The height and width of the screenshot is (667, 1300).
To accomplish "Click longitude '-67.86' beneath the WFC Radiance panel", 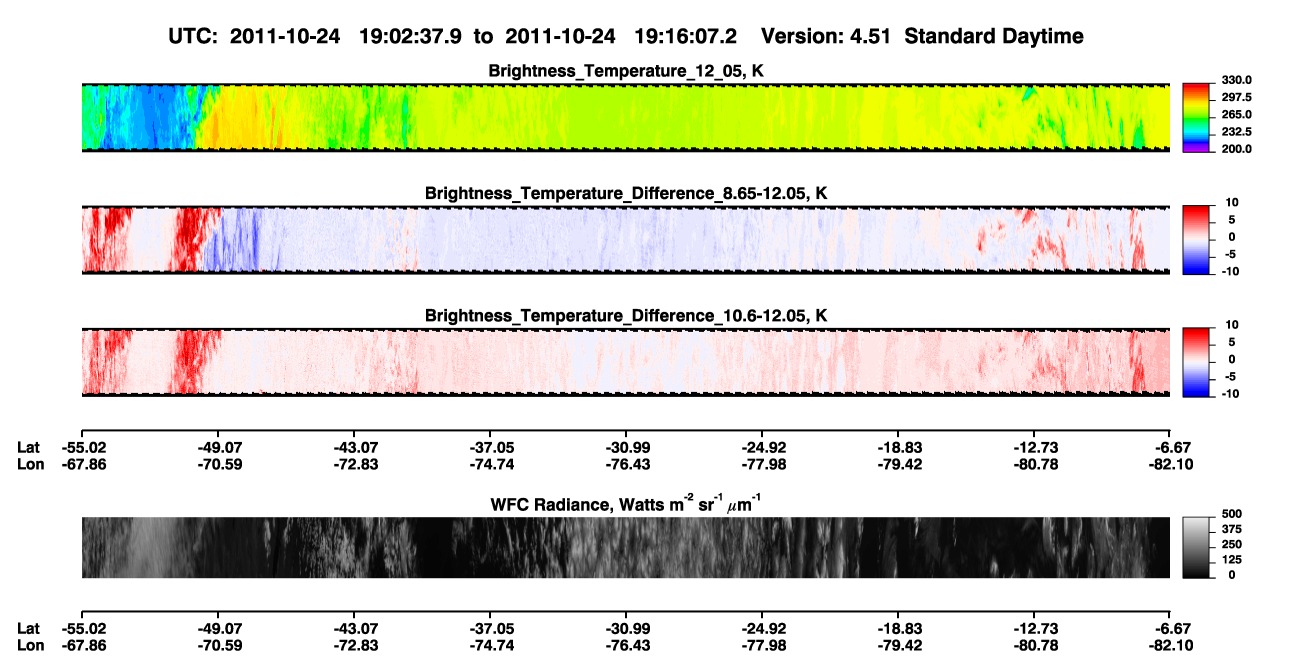I will [82, 645].
